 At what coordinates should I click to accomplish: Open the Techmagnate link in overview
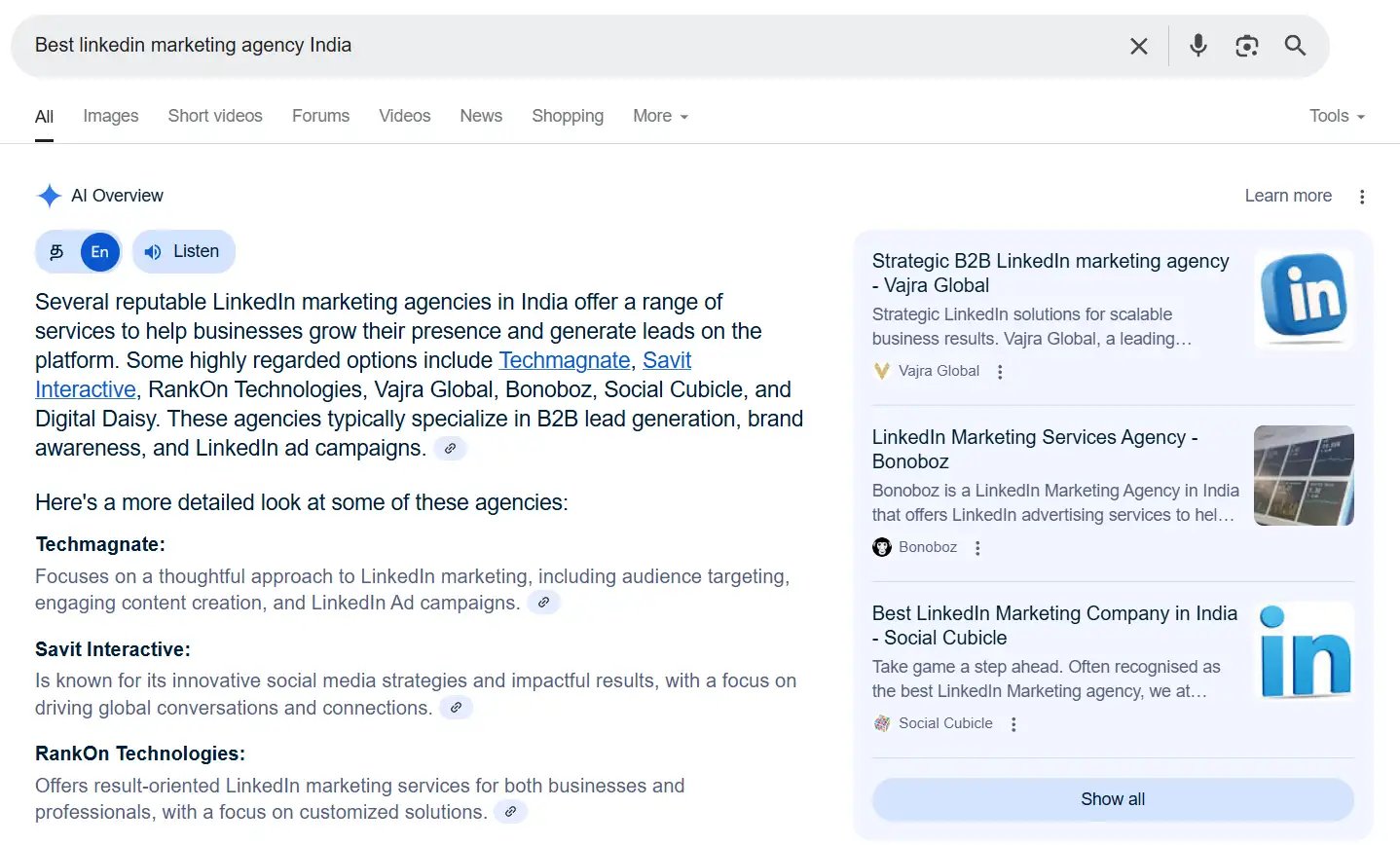coord(564,360)
